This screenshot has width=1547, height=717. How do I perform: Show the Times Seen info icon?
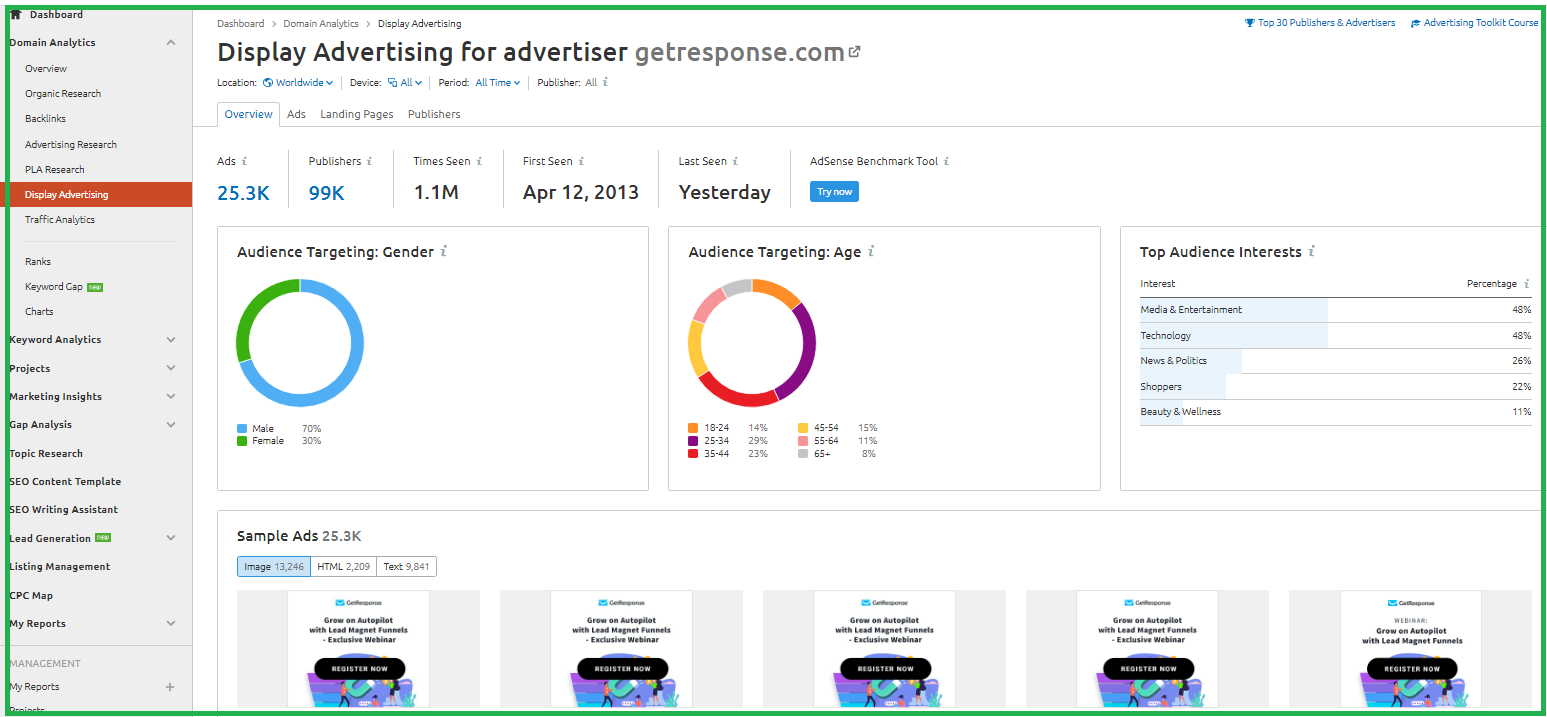point(479,161)
